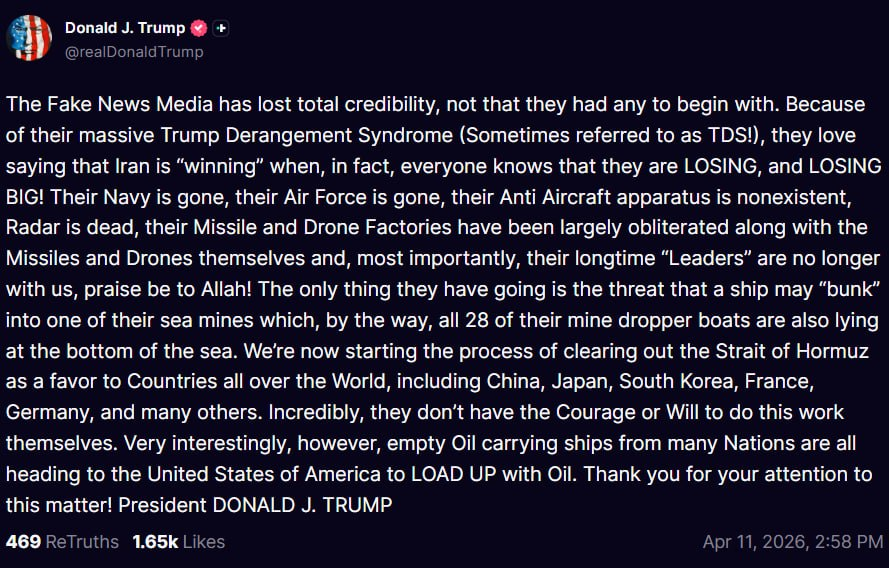Open the ReTruths label

click(x=83, y=542)
